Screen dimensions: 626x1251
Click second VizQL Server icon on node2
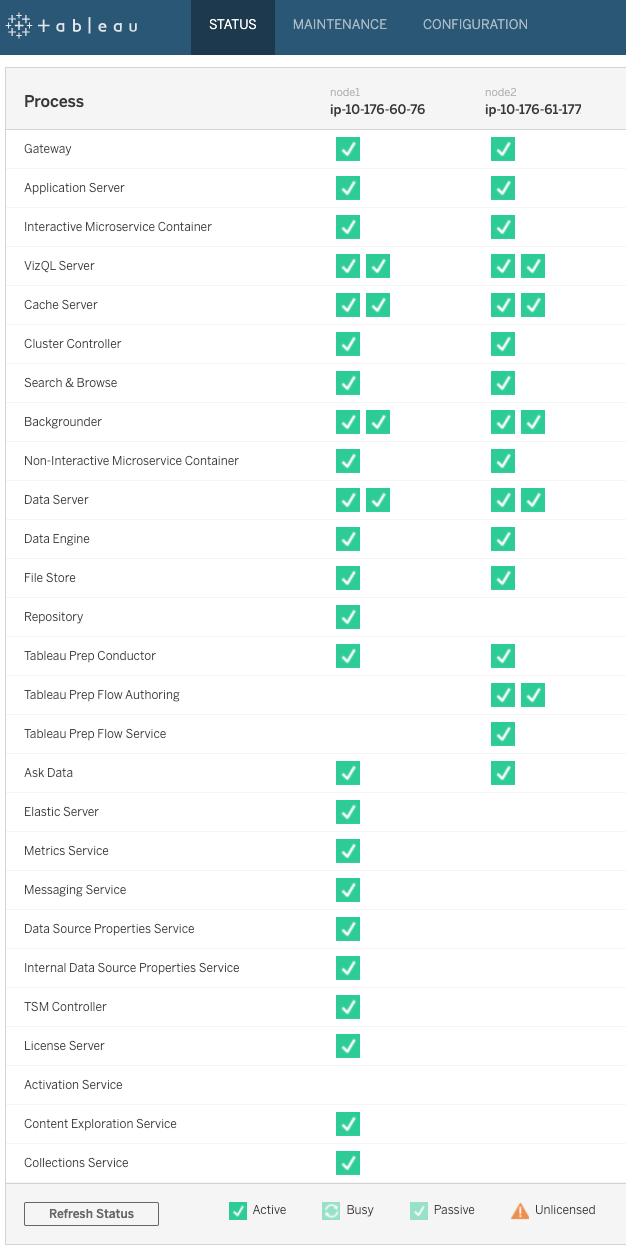(533, 266)
